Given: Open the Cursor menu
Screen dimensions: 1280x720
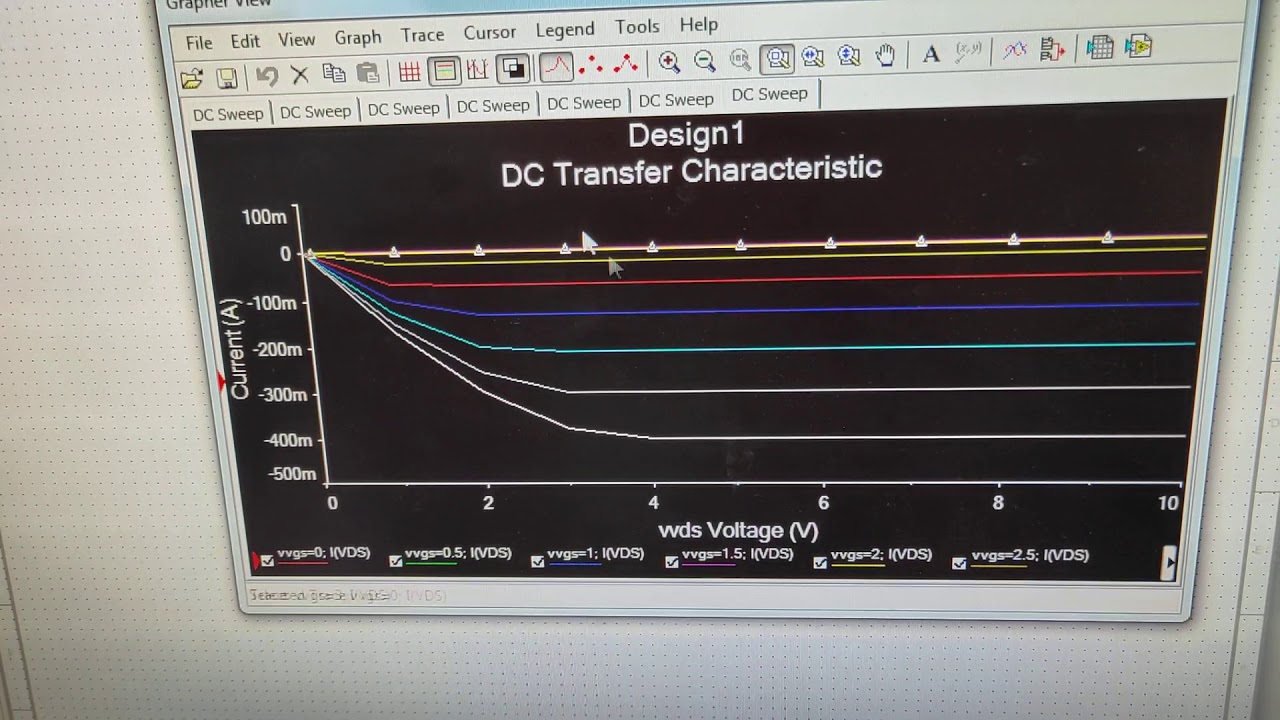Looking at the screenshot, I should point(490,32).
